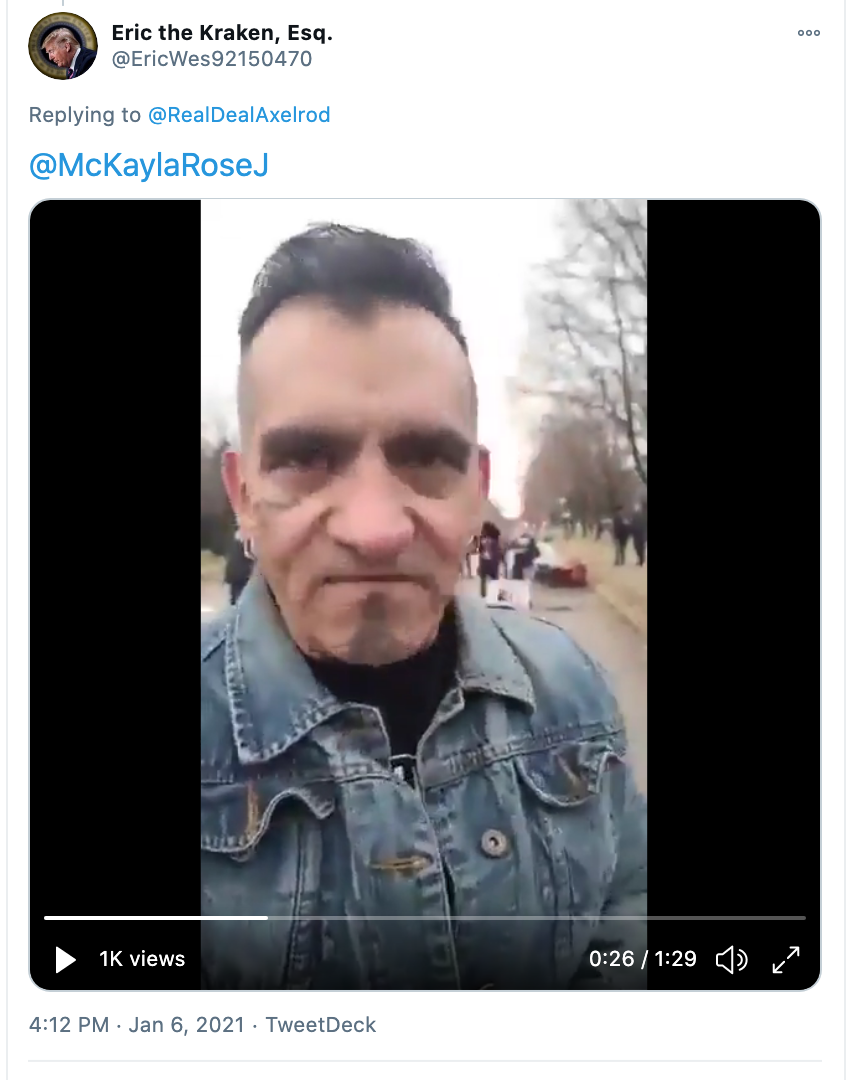Open the @McKaylaRoseJ mention

(149, 165)
